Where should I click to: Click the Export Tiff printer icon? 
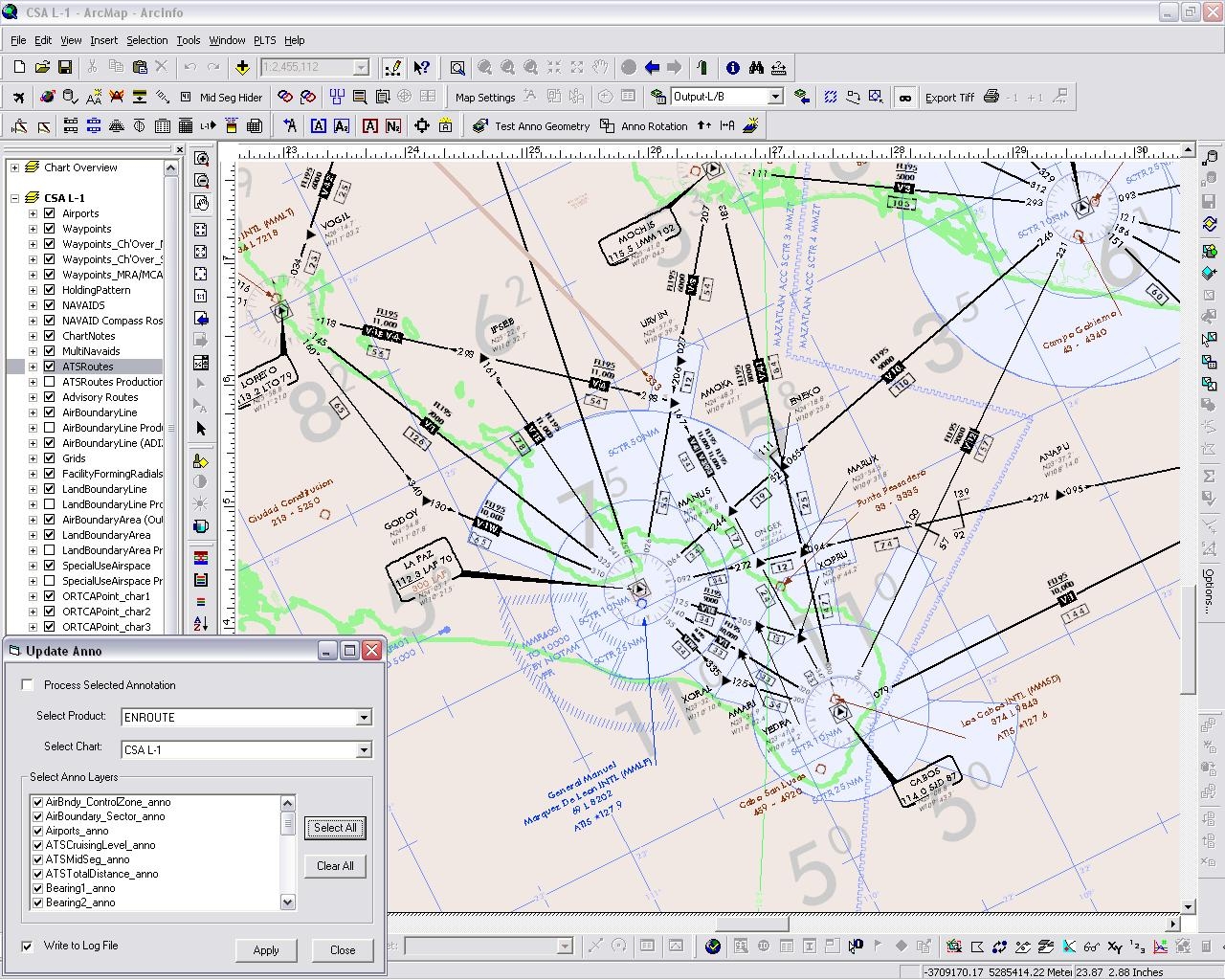(991, 97)
